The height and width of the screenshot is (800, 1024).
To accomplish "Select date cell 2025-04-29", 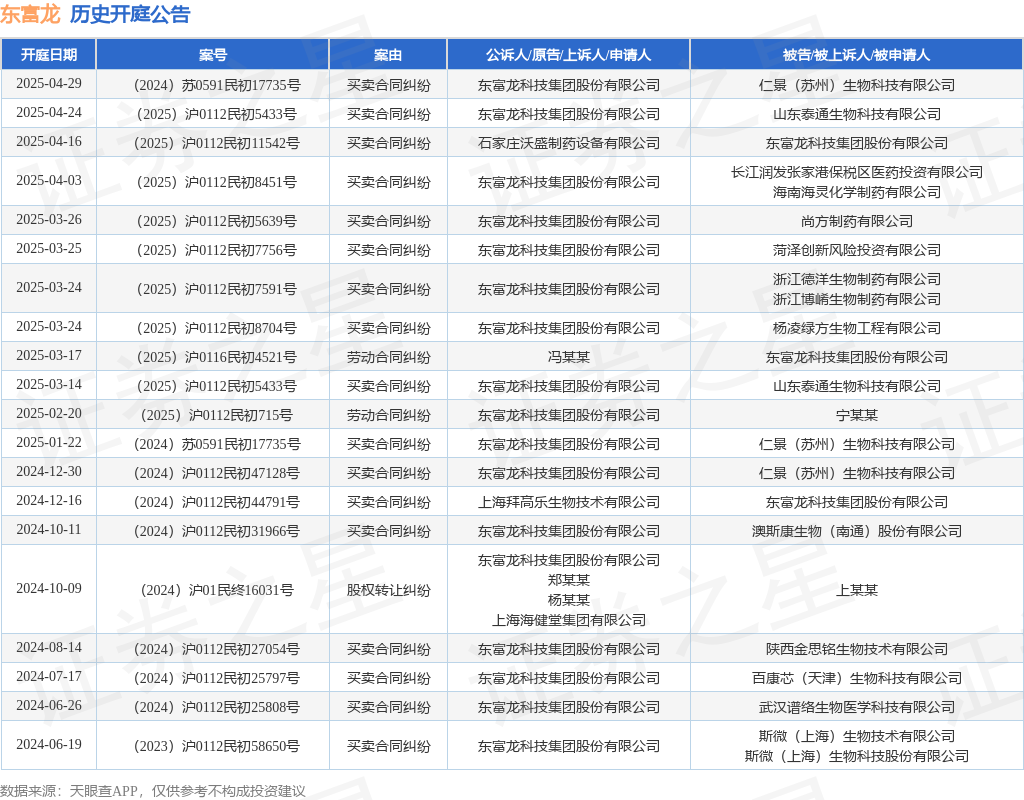I will tap(49, 84).
